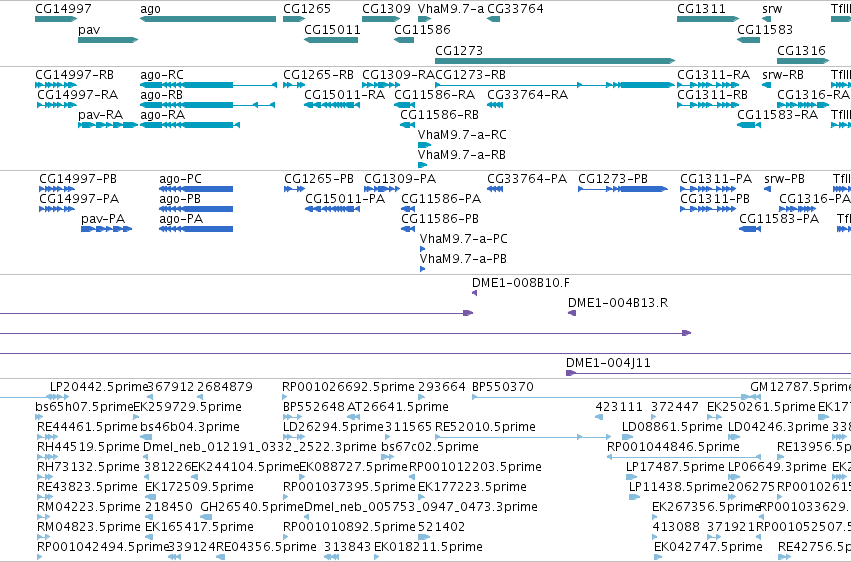The height and width of the screenshot is (562, 851).
Task: Select the DME1-008B10.F clone label
Action: [521, 283]
